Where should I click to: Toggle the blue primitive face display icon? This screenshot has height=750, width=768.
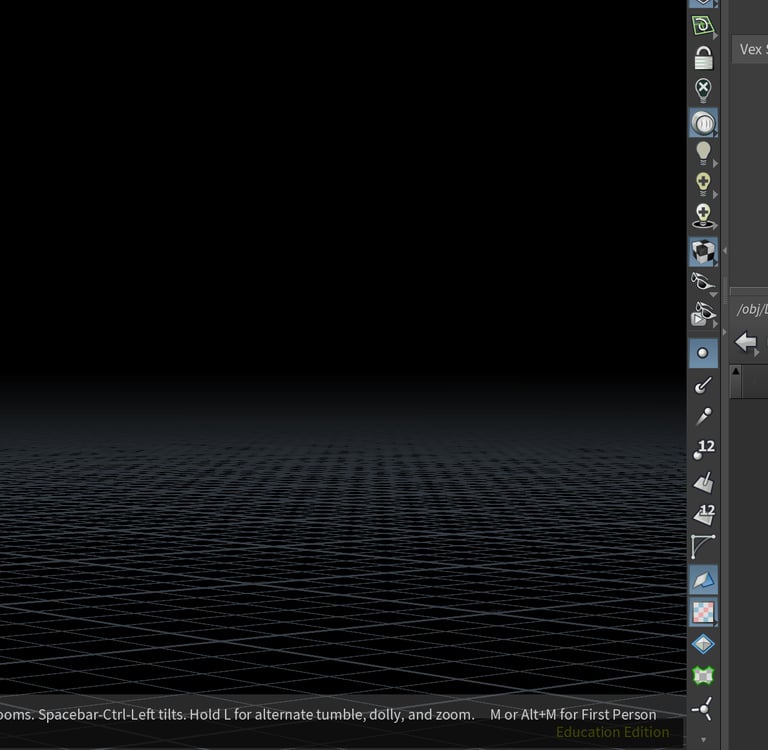(703, 580)
